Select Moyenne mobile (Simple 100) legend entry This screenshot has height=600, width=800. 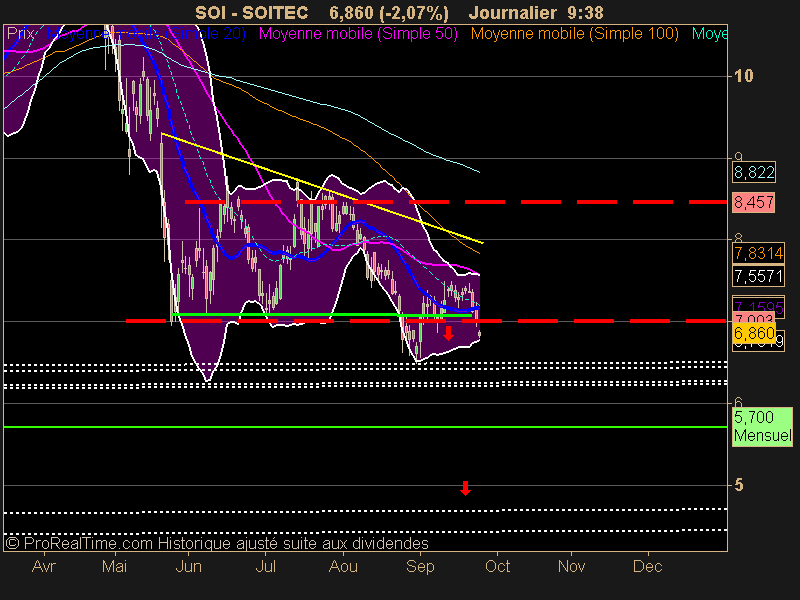click(x=574, y=34)
